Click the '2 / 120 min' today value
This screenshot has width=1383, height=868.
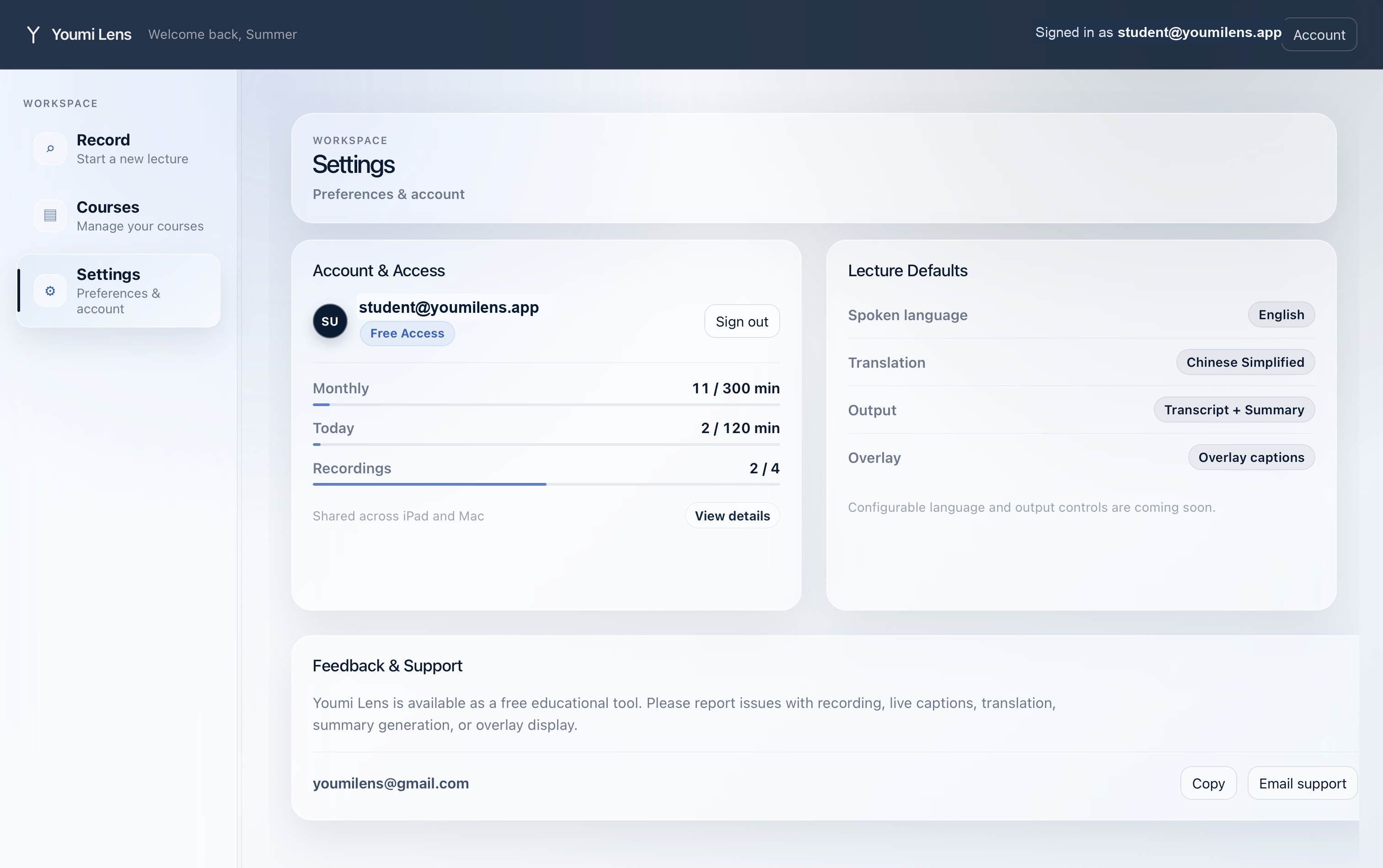pos(740,428)
